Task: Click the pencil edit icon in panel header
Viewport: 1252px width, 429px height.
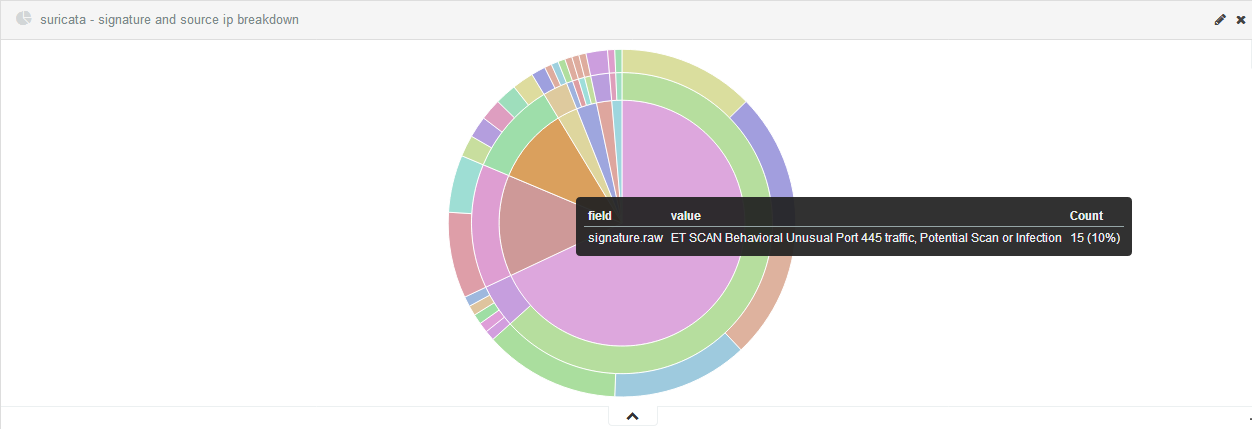Action: point(1220,20)
